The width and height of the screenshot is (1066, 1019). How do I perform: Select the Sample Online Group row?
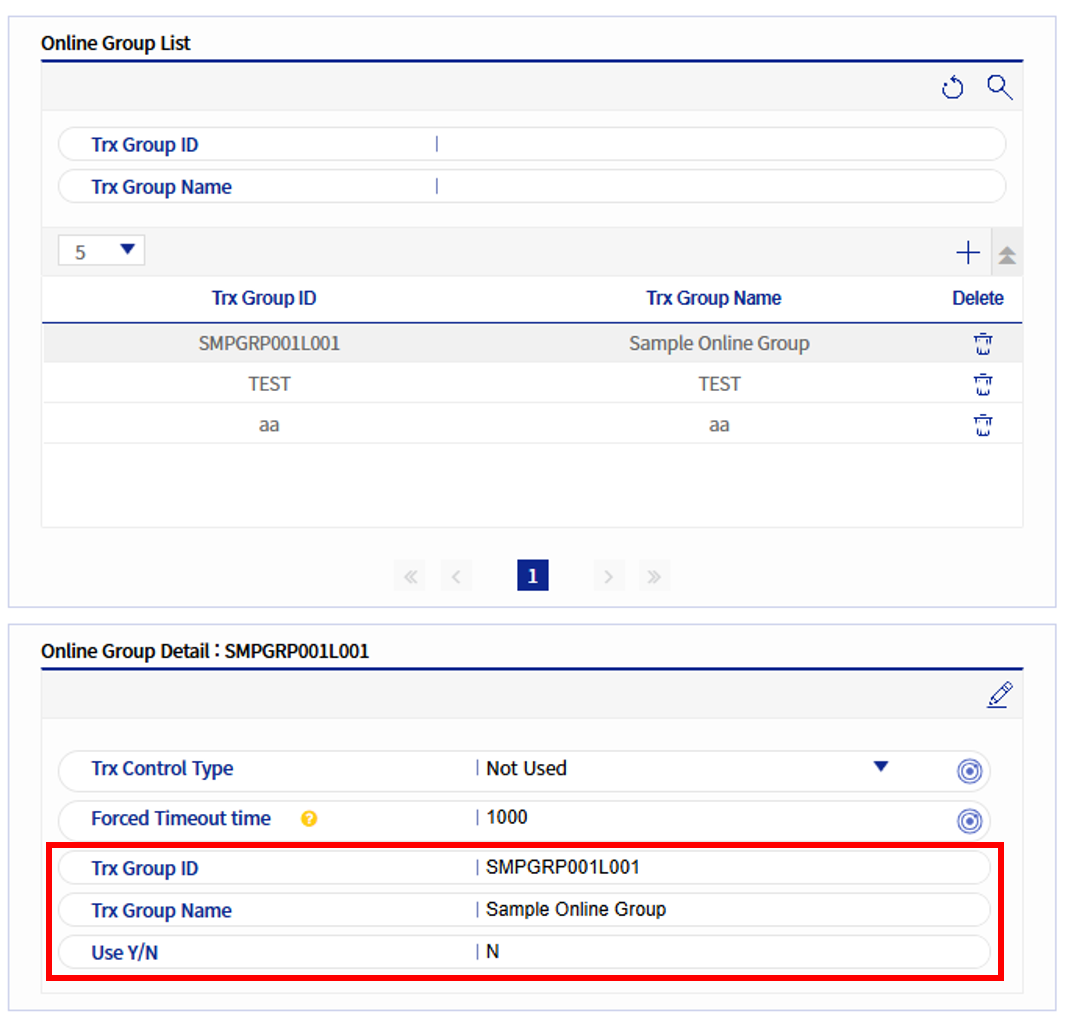pyautogui.click(x=718, y=344)
